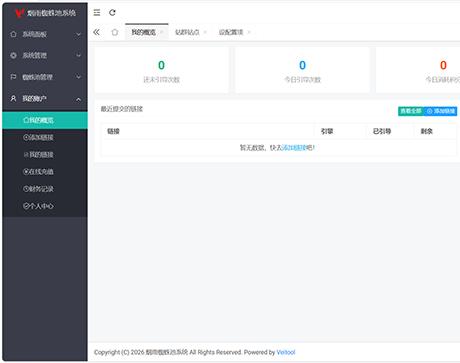Click the blue 添加链接 button
The height and width of the screenshot is (363, 460).
tap(440, 111)
